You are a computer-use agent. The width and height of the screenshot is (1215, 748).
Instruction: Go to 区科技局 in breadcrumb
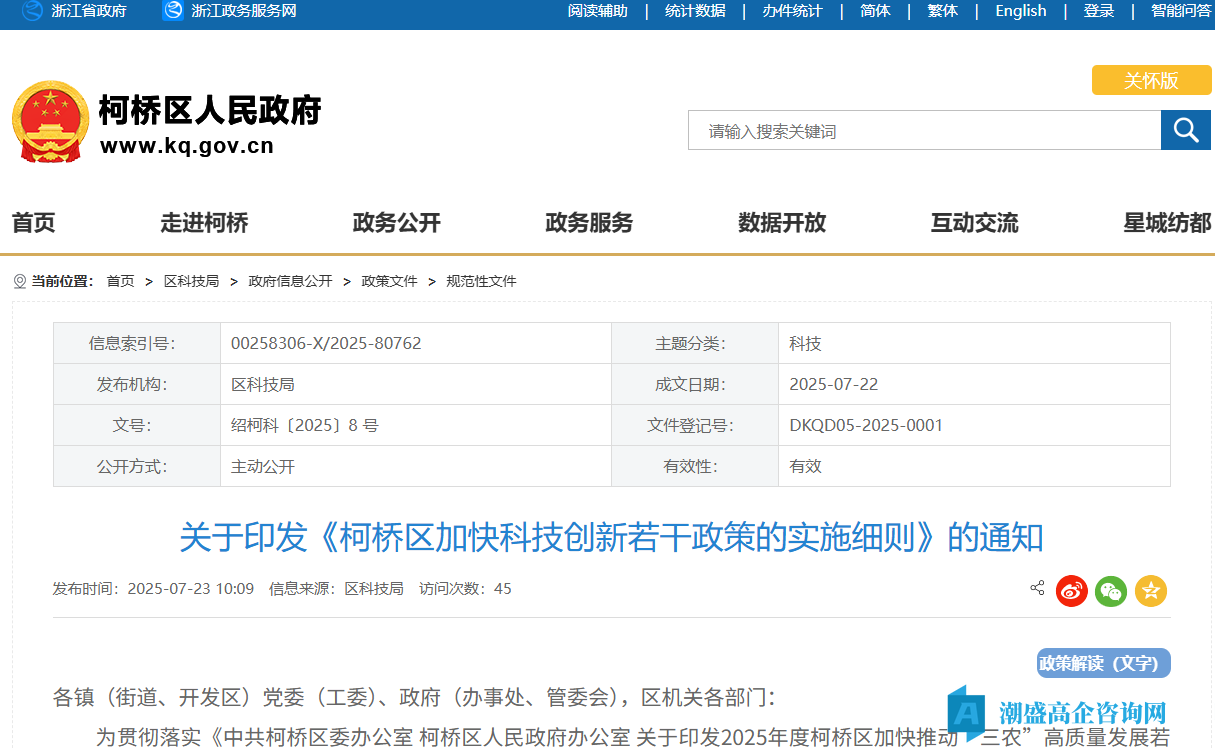click(x=191, y=281)
